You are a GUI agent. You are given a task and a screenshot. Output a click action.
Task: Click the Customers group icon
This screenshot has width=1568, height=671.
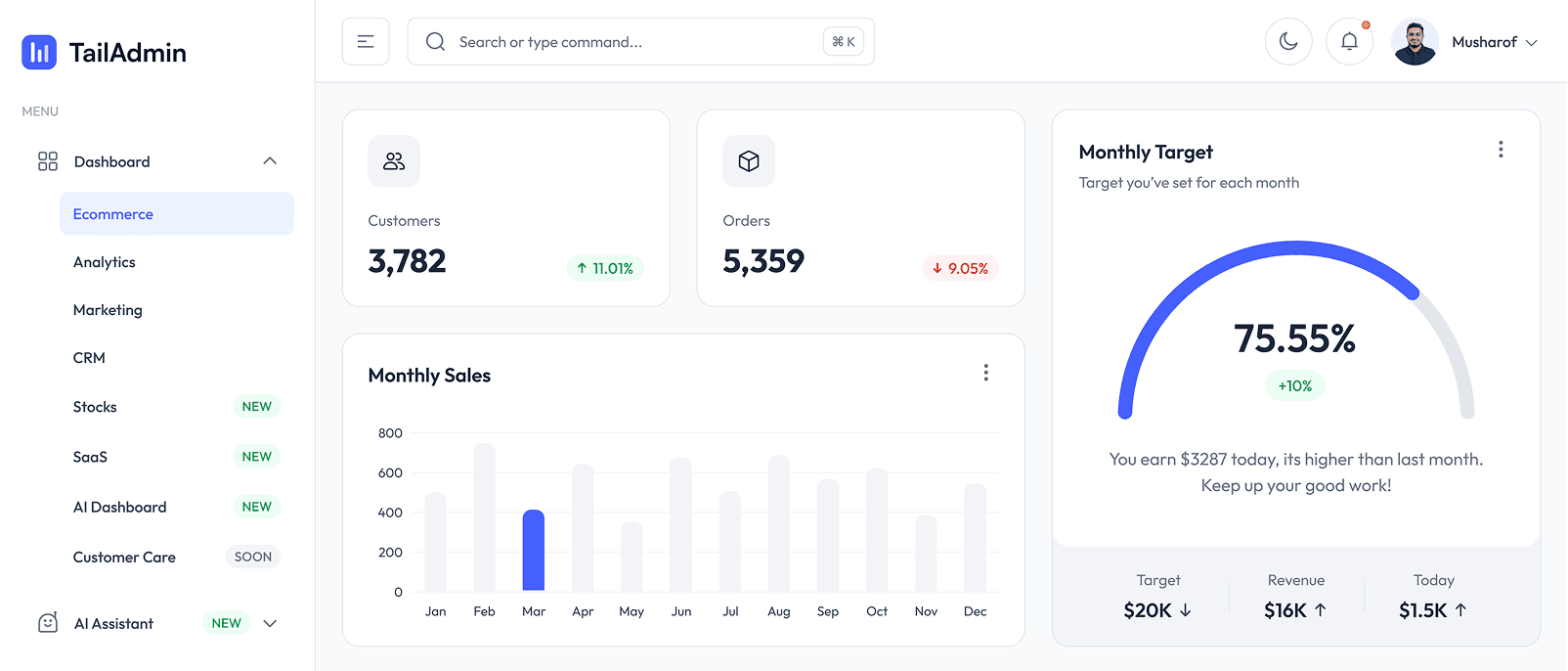click(x=393, y=160)
